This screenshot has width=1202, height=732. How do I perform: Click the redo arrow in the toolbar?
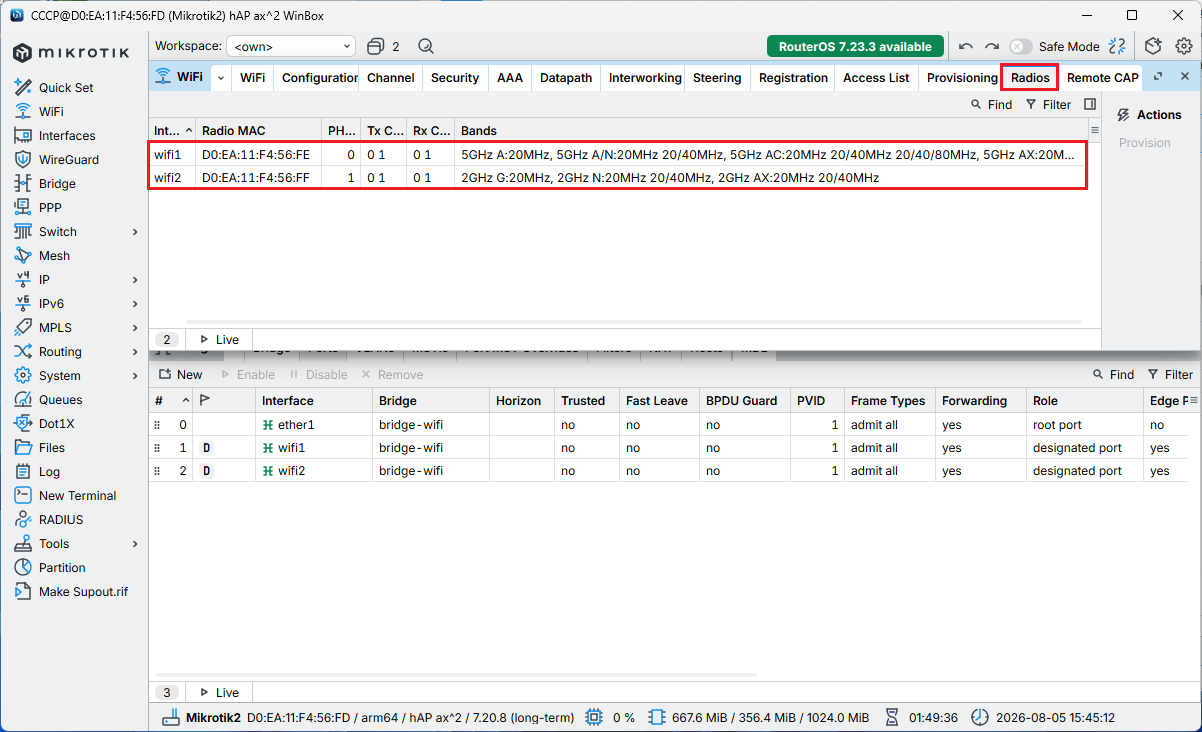click(992, 46)
